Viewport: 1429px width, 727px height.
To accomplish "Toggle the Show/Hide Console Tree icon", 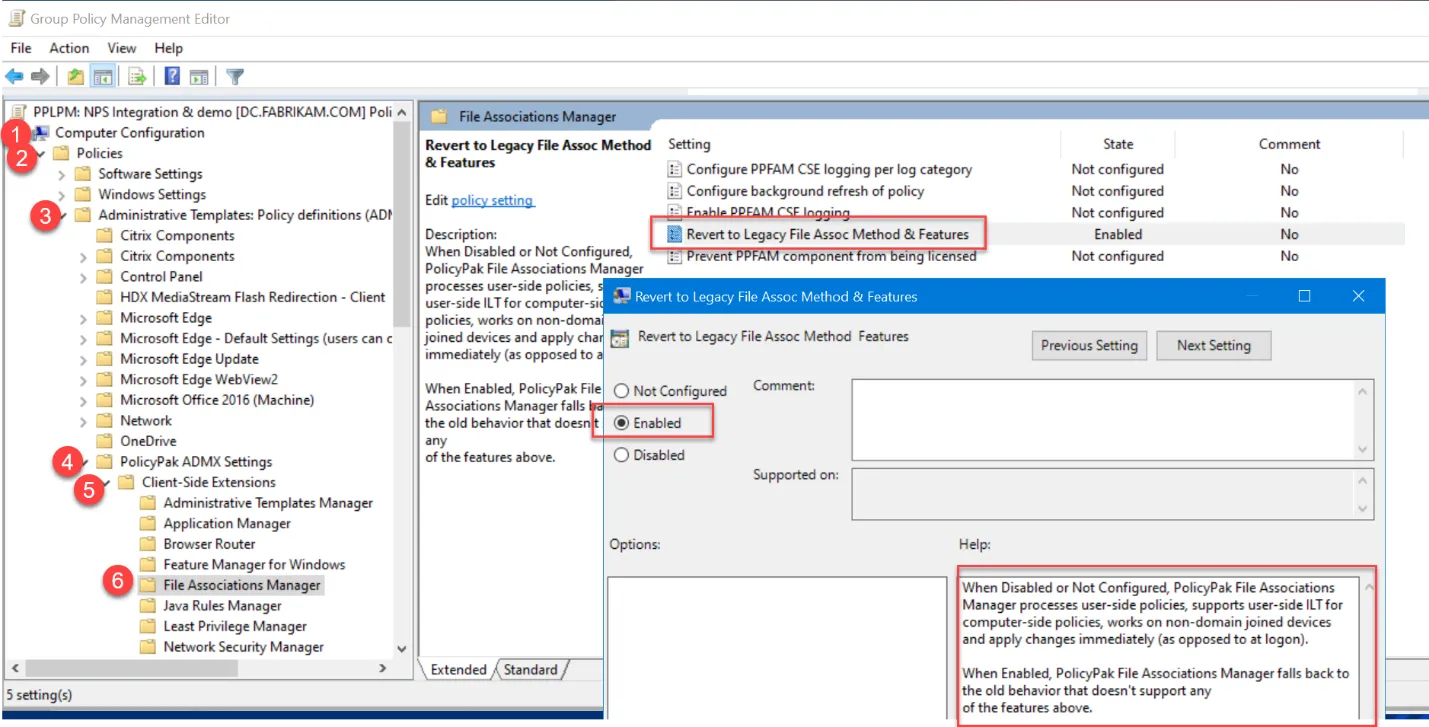I will (x=102, y=76).
